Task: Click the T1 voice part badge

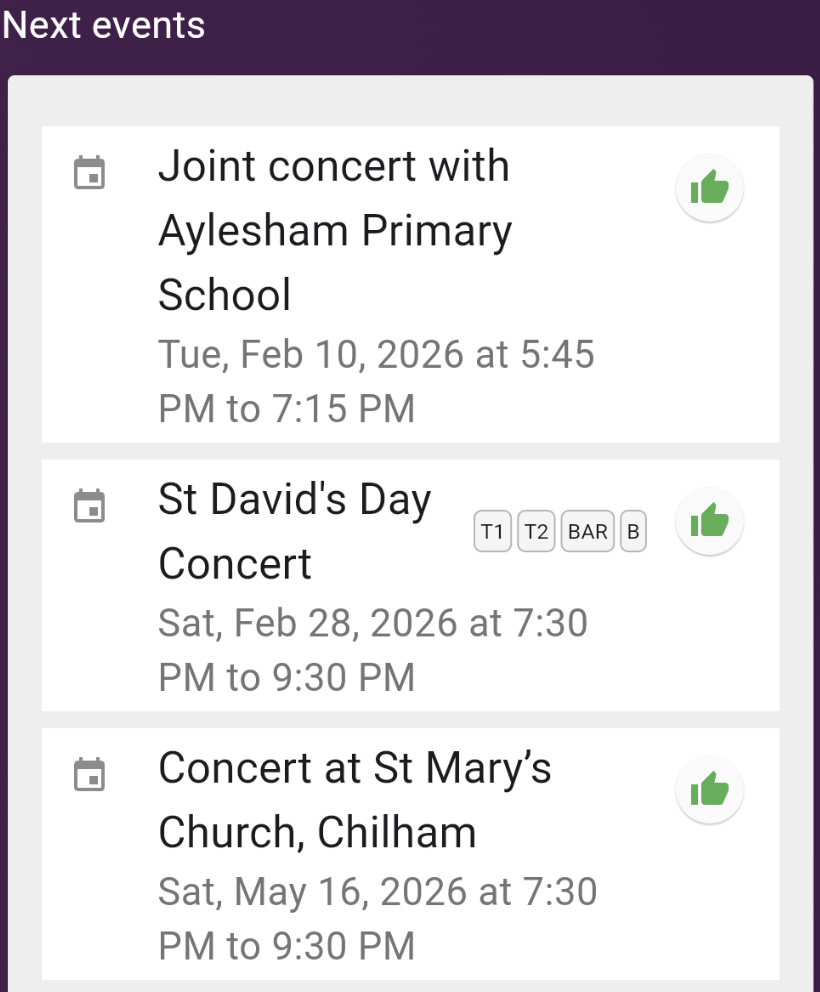Action: pos(492,532)
